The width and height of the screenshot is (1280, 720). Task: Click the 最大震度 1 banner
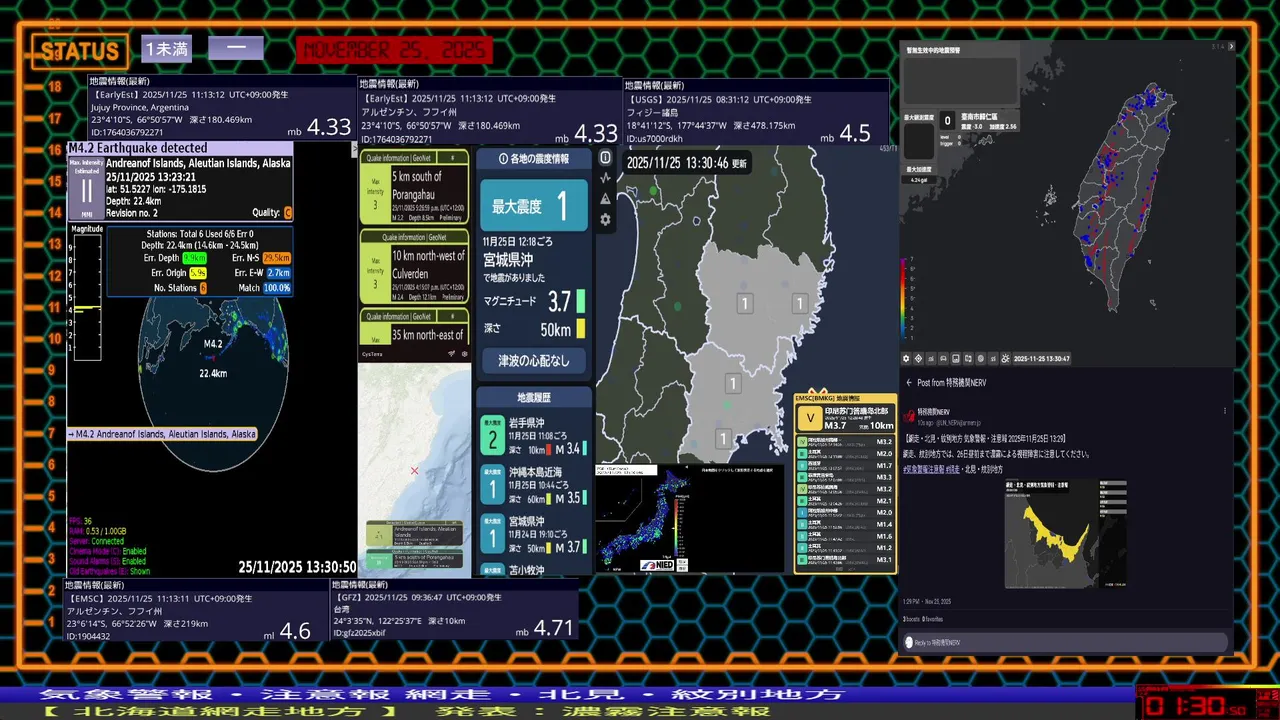tap(534, 206)
